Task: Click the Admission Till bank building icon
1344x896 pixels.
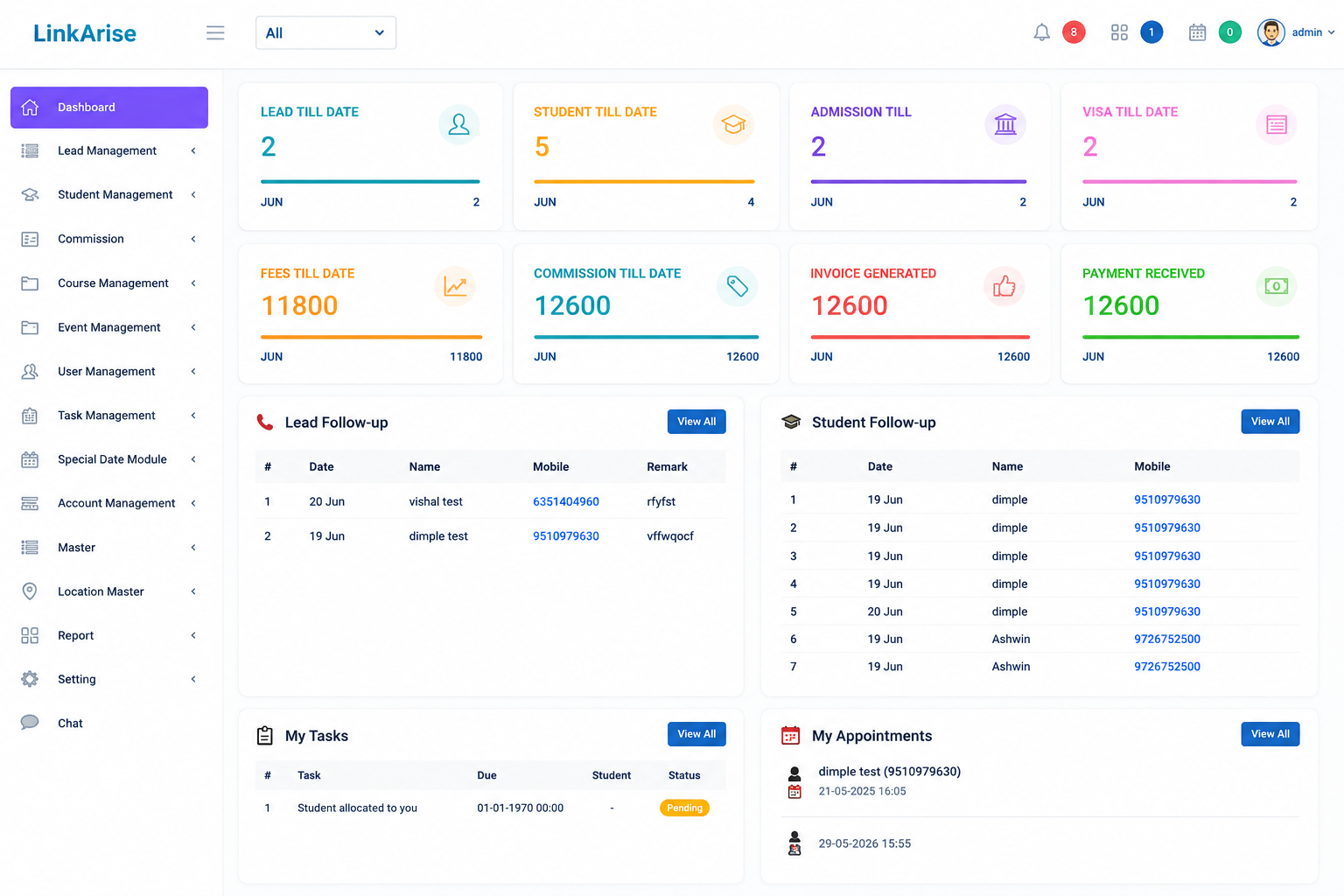Action: (1005, 124)
